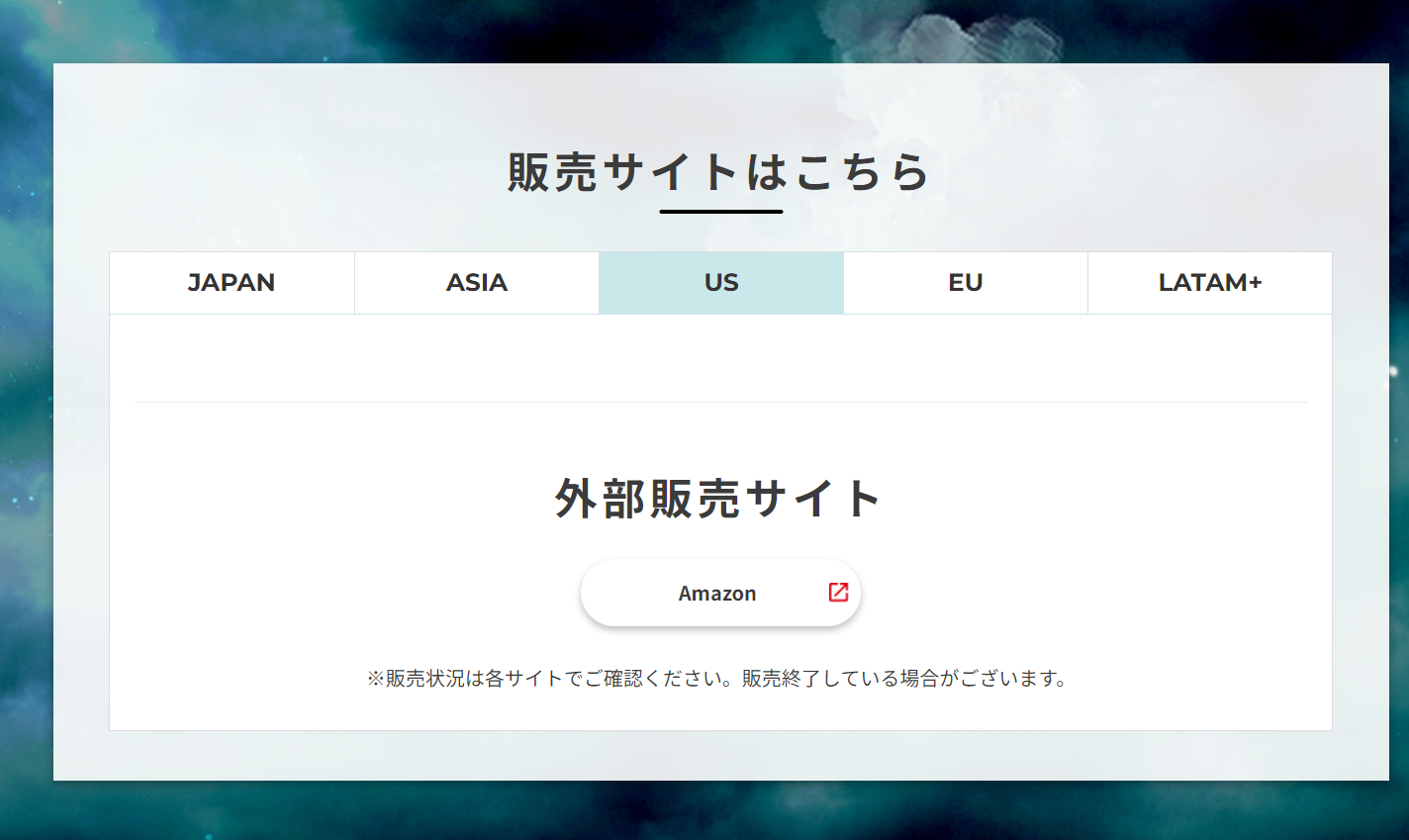Click the ※ symbol starting the notice
Viewport: 1409px width, 840px height.
tap(375, 679)
